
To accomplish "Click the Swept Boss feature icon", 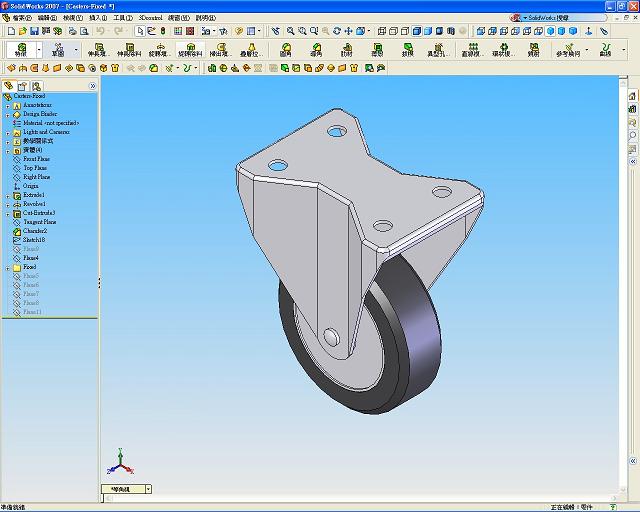I will tap(221, 50).
